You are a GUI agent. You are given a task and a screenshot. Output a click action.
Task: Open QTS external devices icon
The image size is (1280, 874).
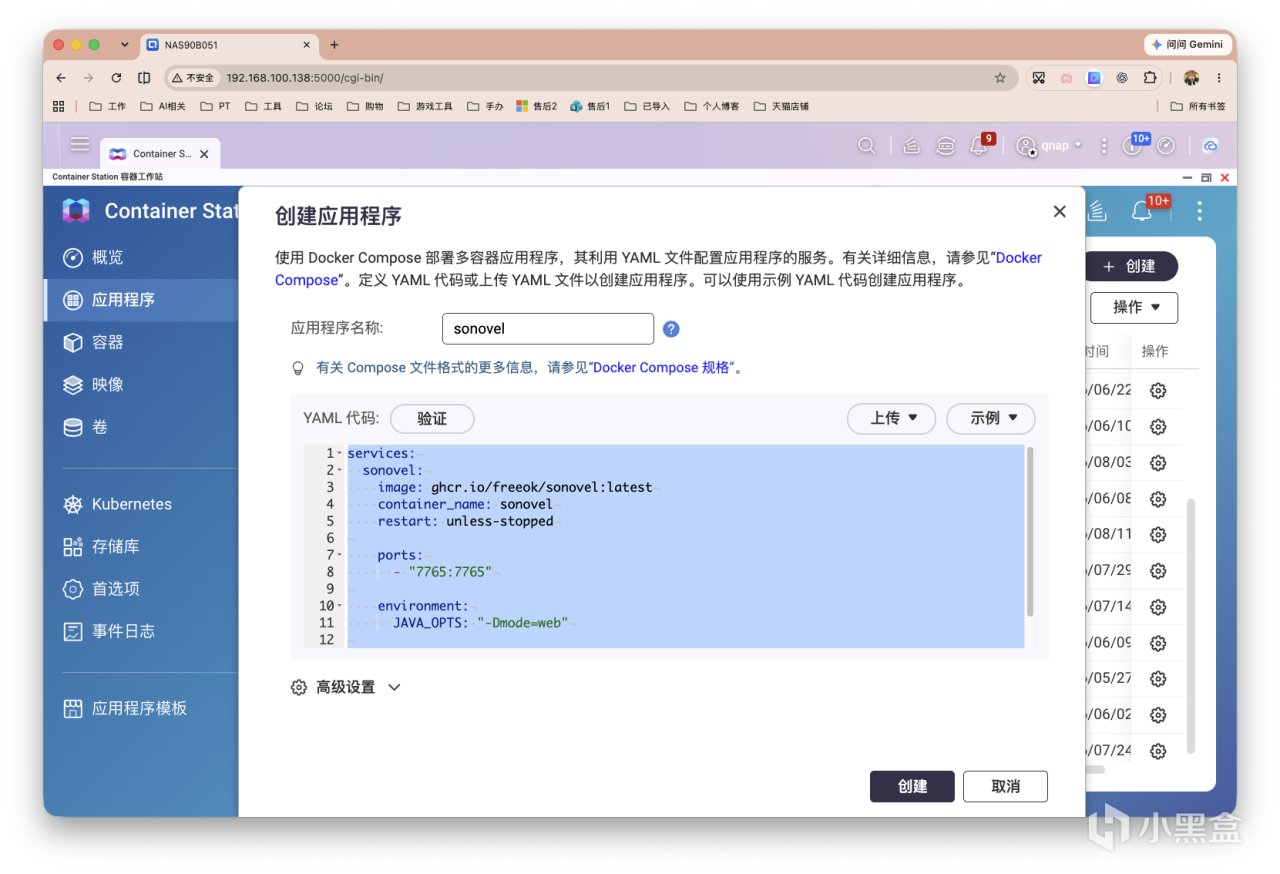[946, 146]
